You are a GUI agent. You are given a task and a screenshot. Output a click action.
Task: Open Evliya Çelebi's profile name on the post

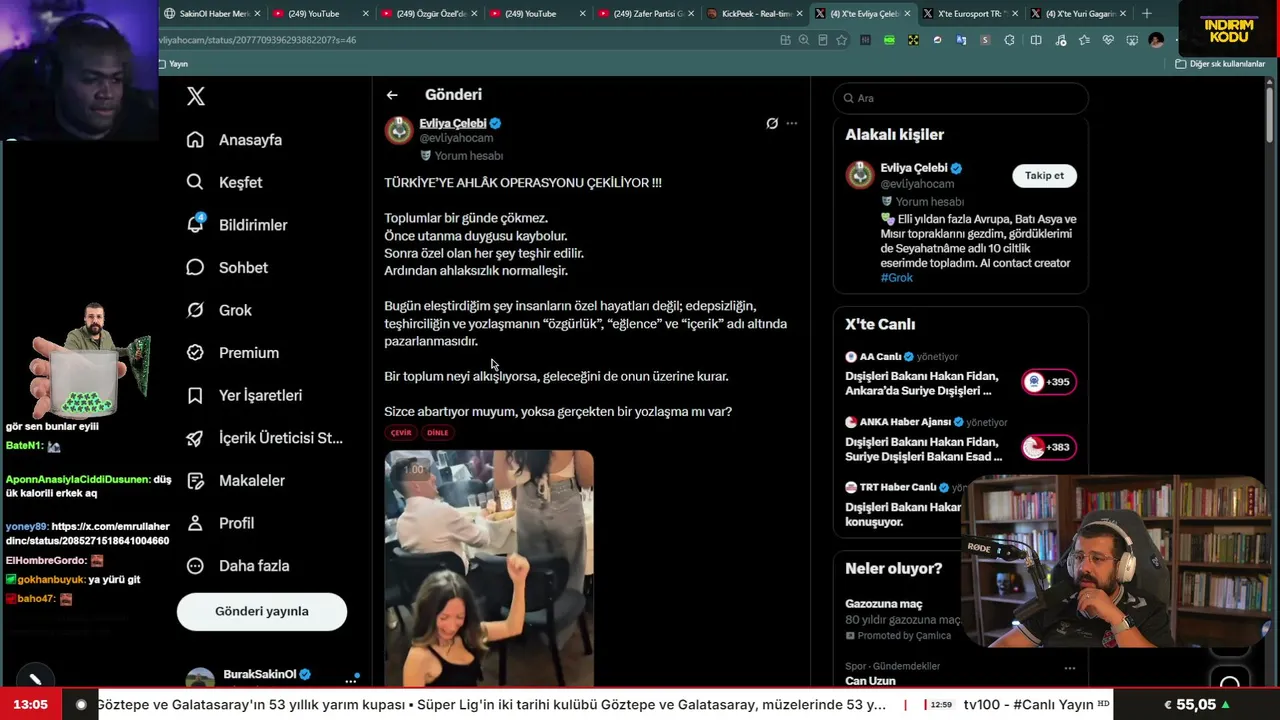[x=453, y=123]
